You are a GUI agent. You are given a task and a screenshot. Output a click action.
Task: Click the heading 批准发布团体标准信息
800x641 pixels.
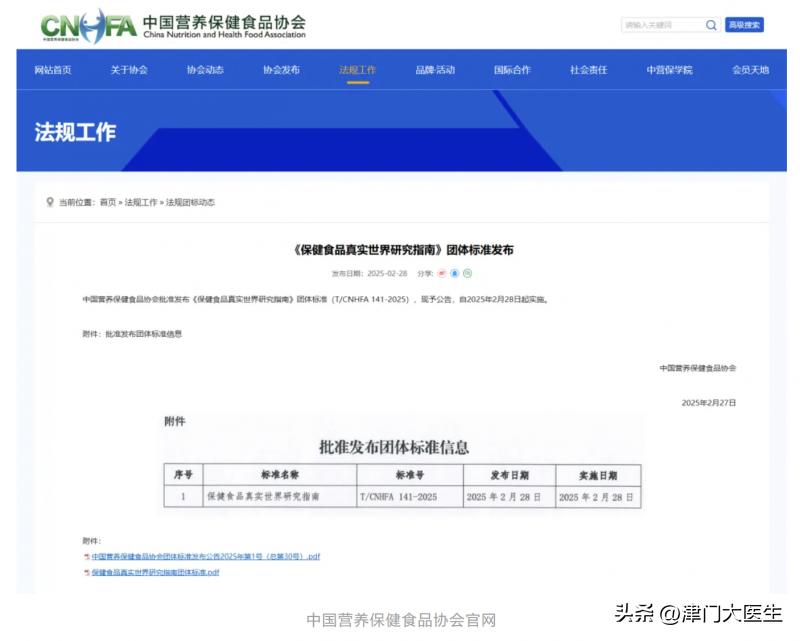[x=394, y=447]
